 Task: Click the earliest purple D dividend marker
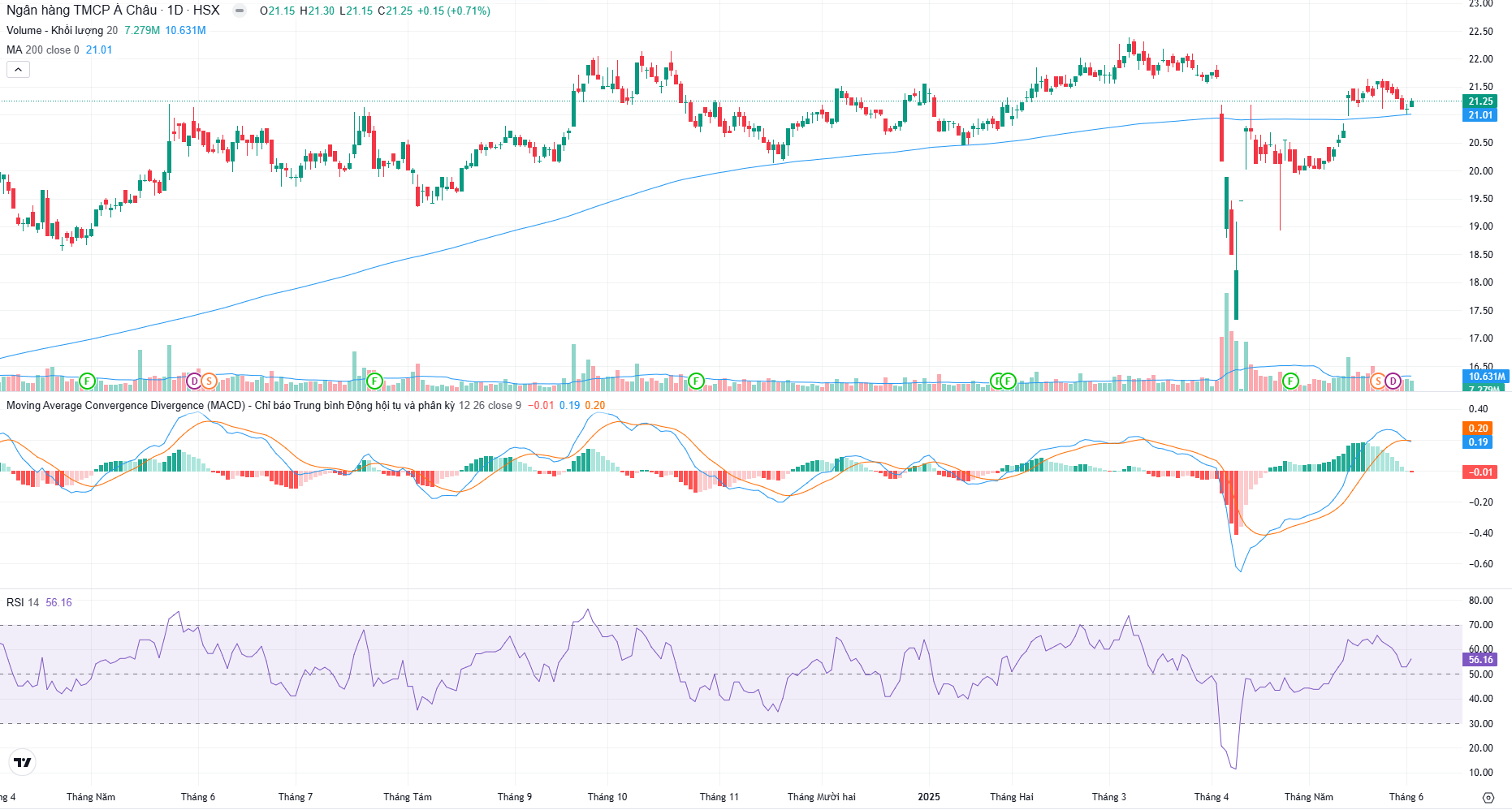pos(194,381)
